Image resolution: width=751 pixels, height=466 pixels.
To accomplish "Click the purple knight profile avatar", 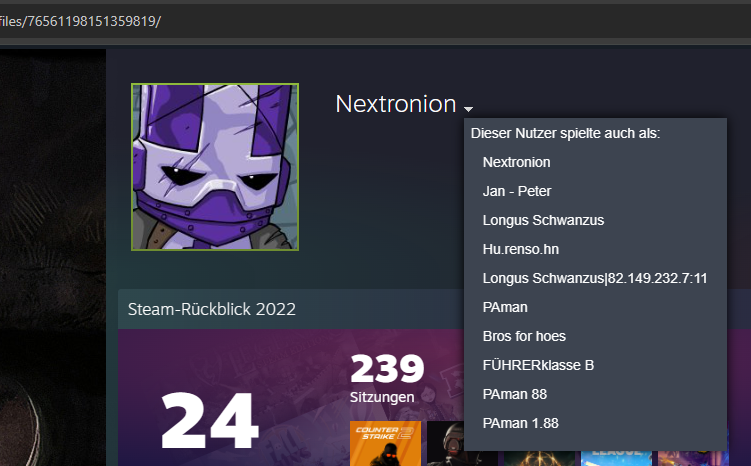I will pyautogui.click(x=215, y=167).
